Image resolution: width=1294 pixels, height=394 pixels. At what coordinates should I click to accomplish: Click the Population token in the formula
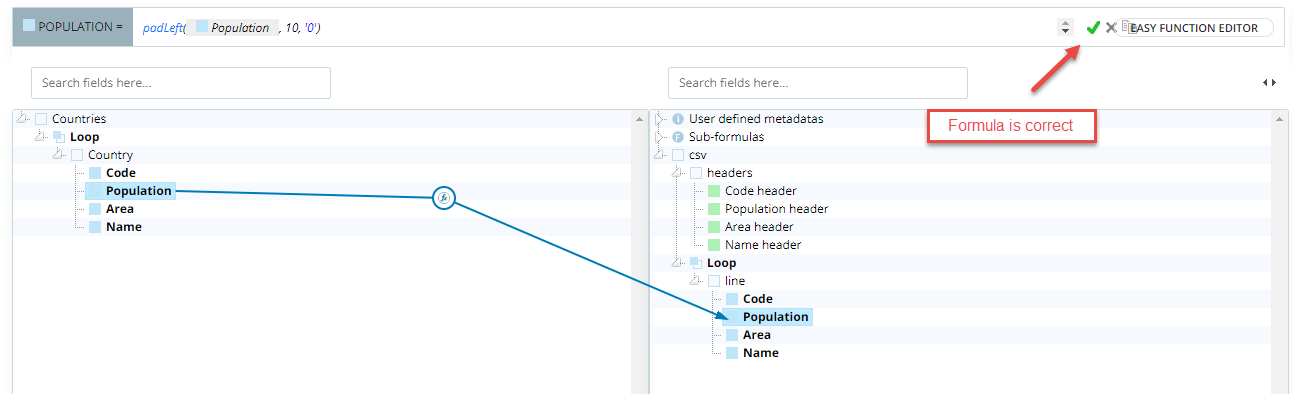[233, 28]
